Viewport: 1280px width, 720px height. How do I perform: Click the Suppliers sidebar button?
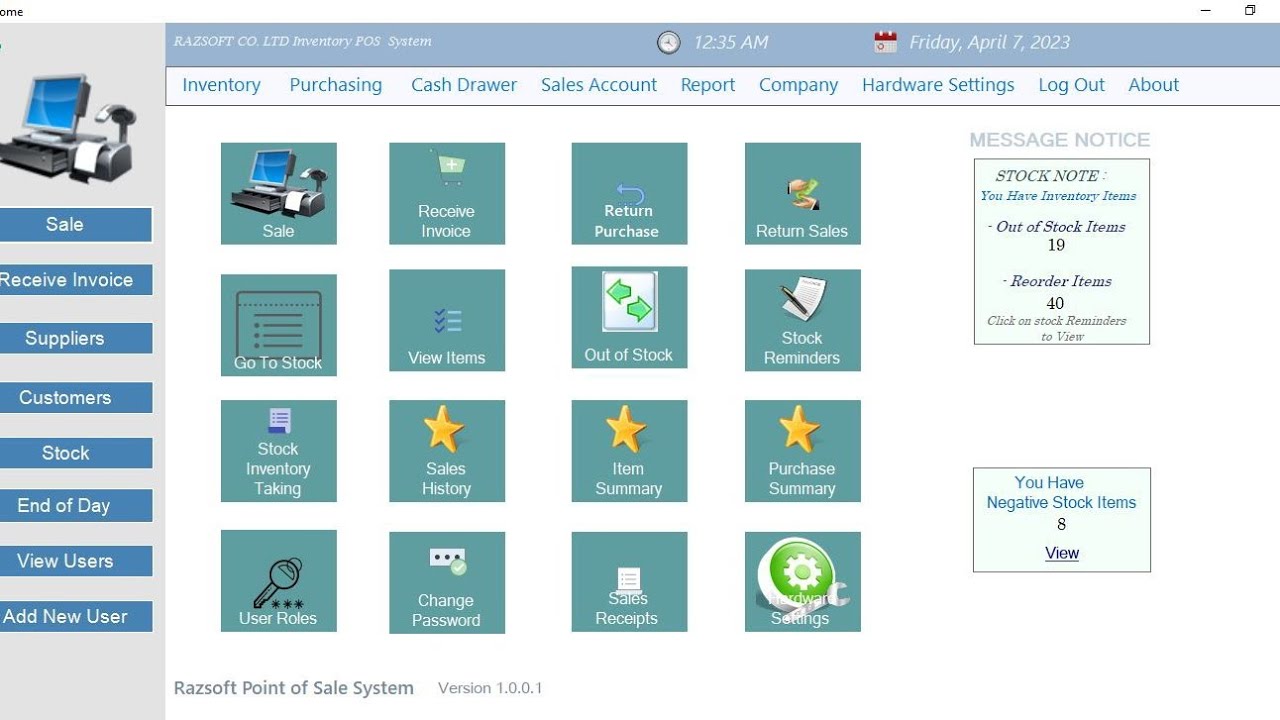pyautogui.click(x=74, y=338)
